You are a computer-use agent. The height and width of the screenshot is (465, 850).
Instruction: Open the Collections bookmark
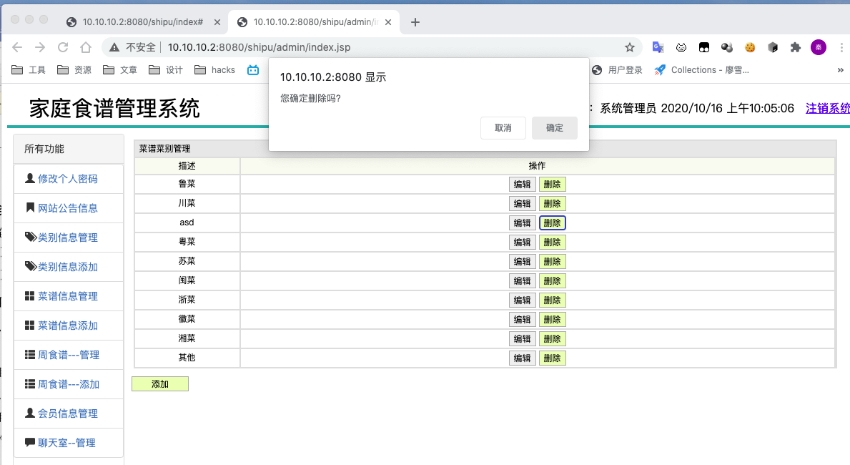coord(702,70)
